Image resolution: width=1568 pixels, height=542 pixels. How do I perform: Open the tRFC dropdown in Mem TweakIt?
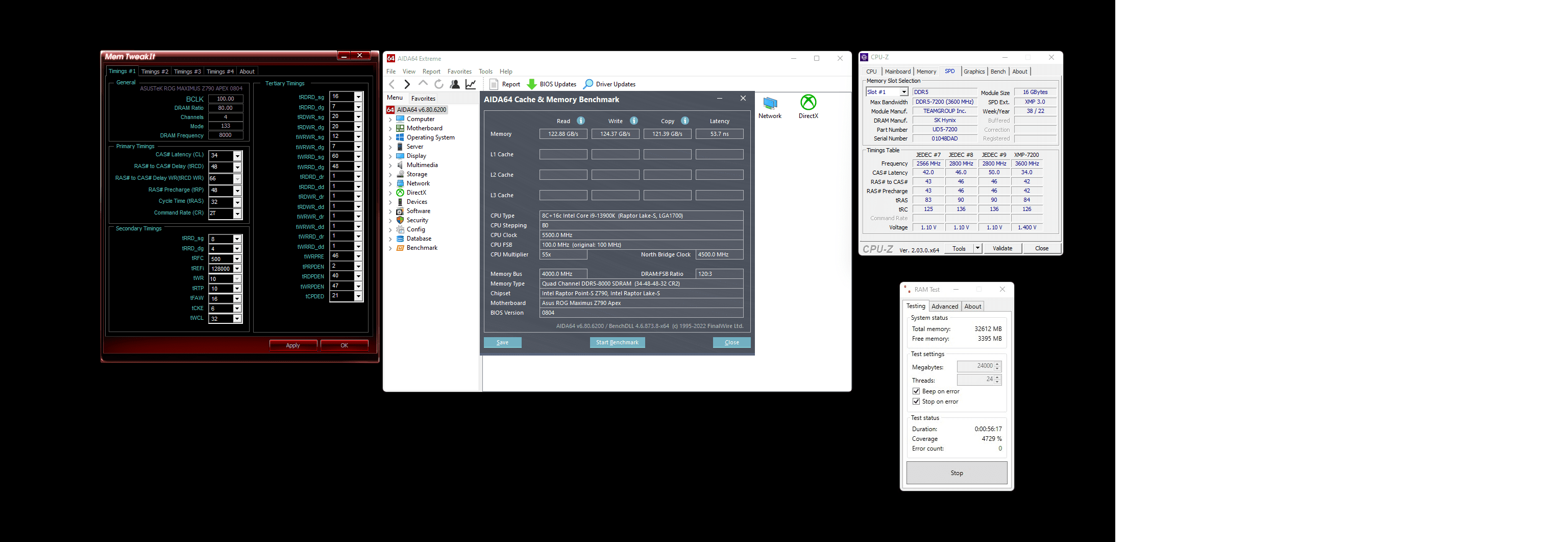[237, 259]
